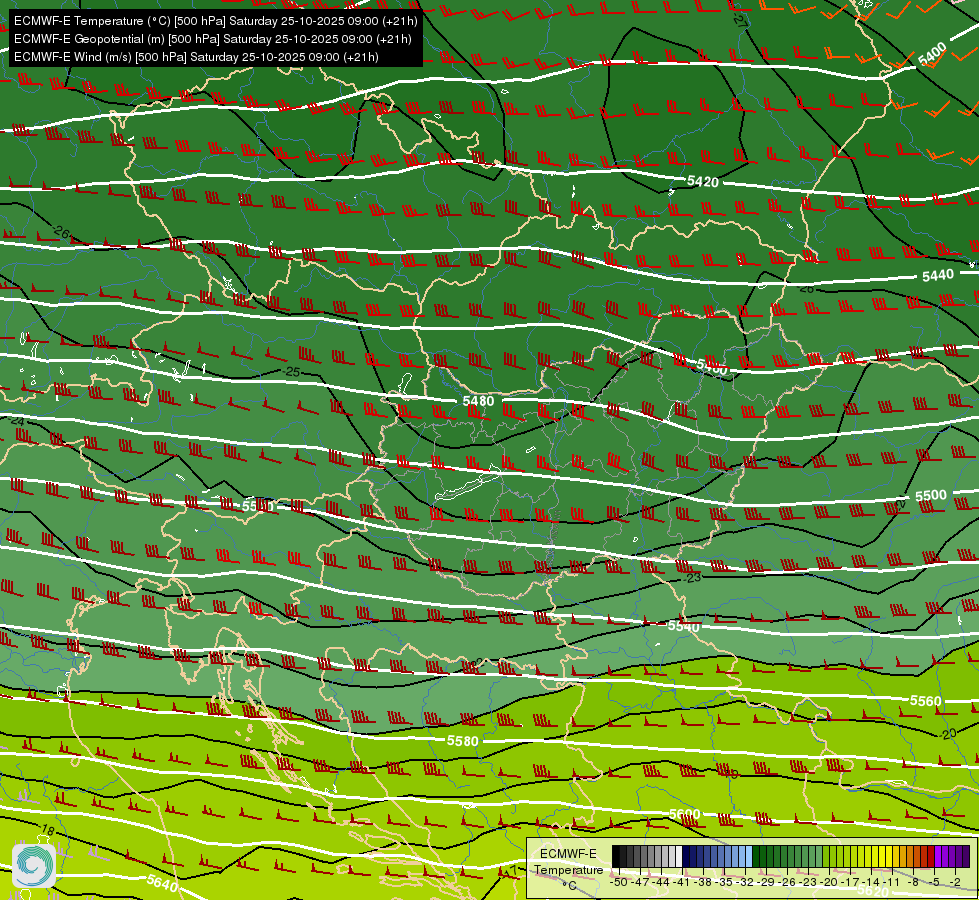Click the -47 legend scale value

click(x=641, y=883)
